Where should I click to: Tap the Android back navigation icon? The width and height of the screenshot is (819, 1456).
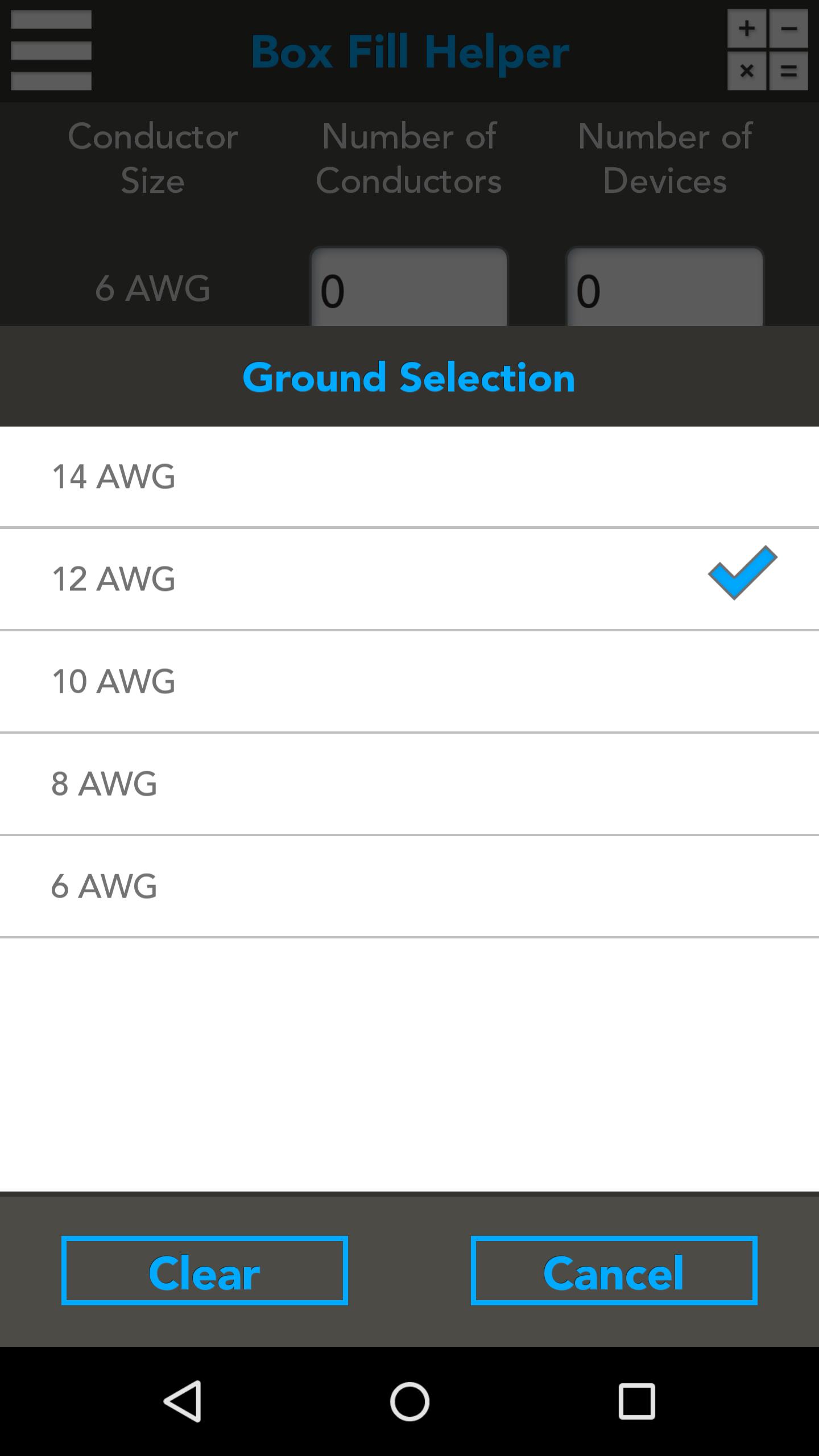(183, 1401)
